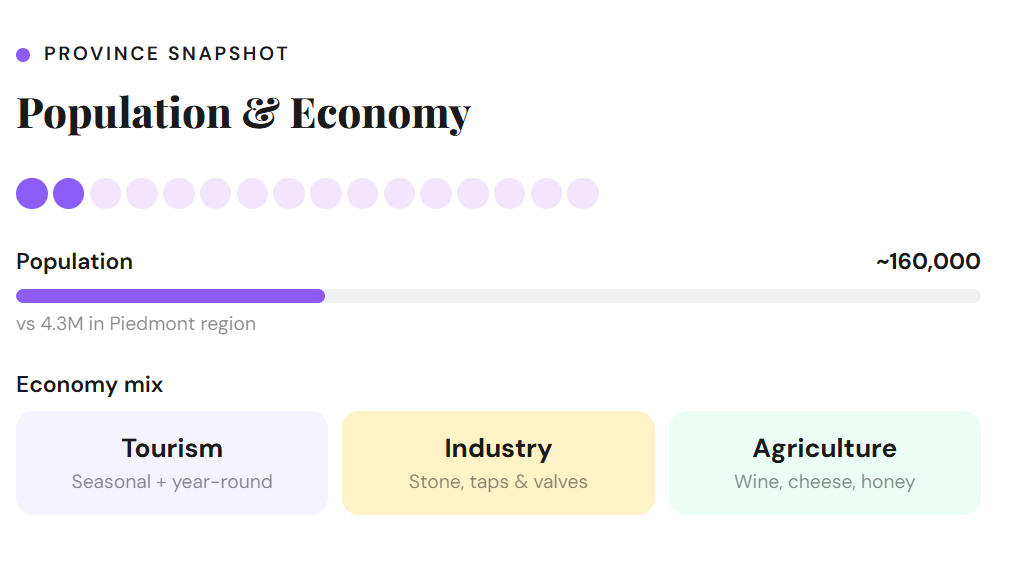Click the "Seasonal + year-round" subtitle

[x=172, y=482]
